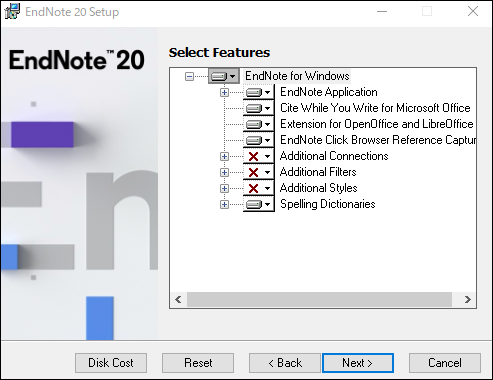
Task: Click the Disk Cost button
Action: 111,363
